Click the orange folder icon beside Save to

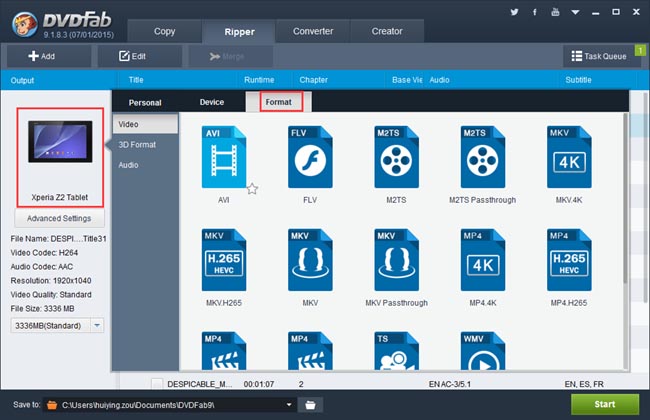[x=52, y=405]
